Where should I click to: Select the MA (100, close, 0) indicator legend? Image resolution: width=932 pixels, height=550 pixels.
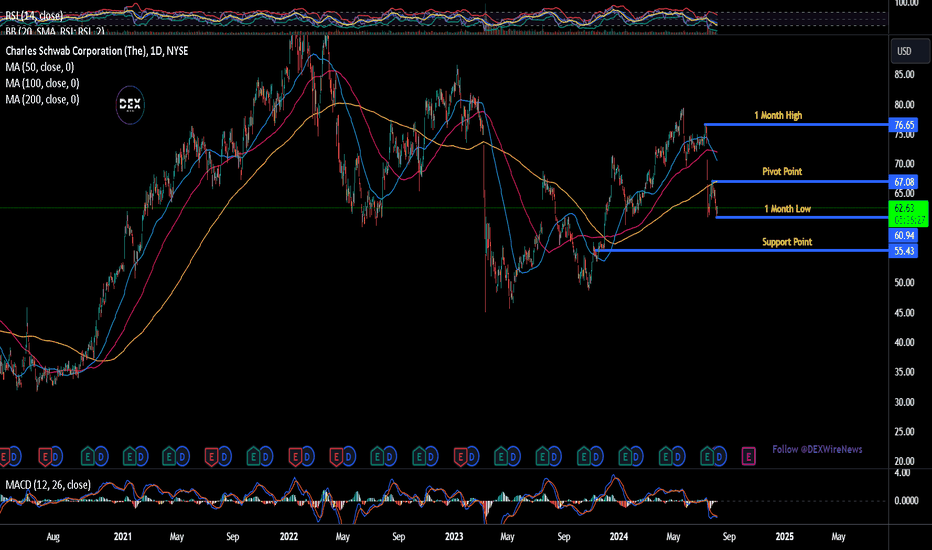[x=42, y=83]
